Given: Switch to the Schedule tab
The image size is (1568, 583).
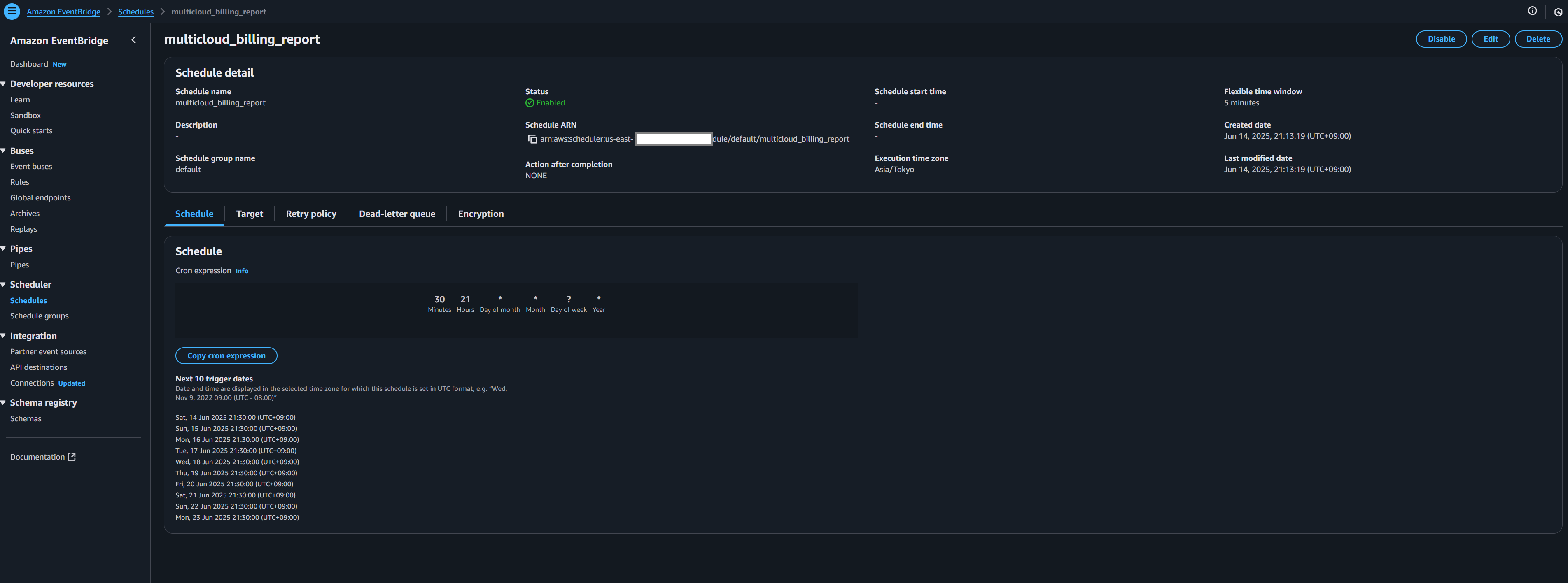Looking at the screenshot, I should pyautogui.click(x=194, y=214).
